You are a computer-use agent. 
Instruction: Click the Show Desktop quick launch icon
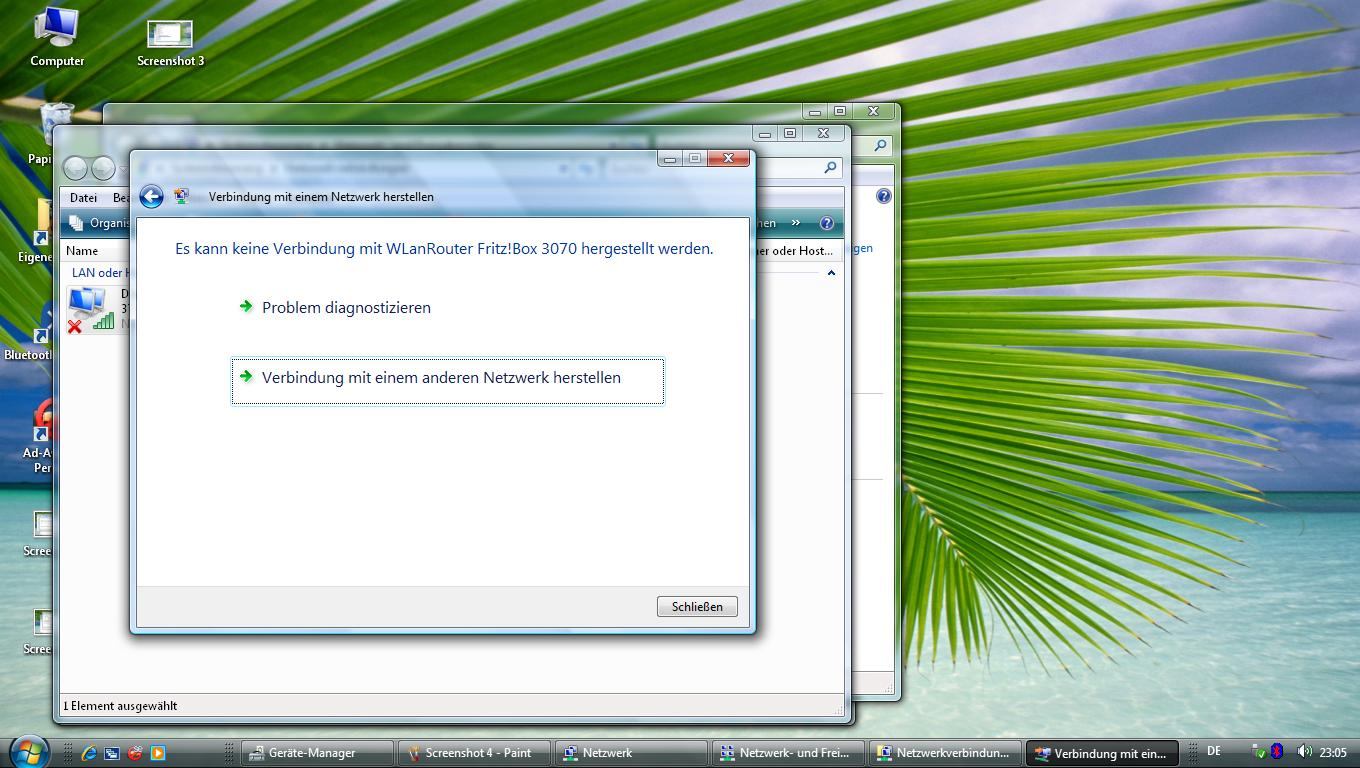pos(112,753)
